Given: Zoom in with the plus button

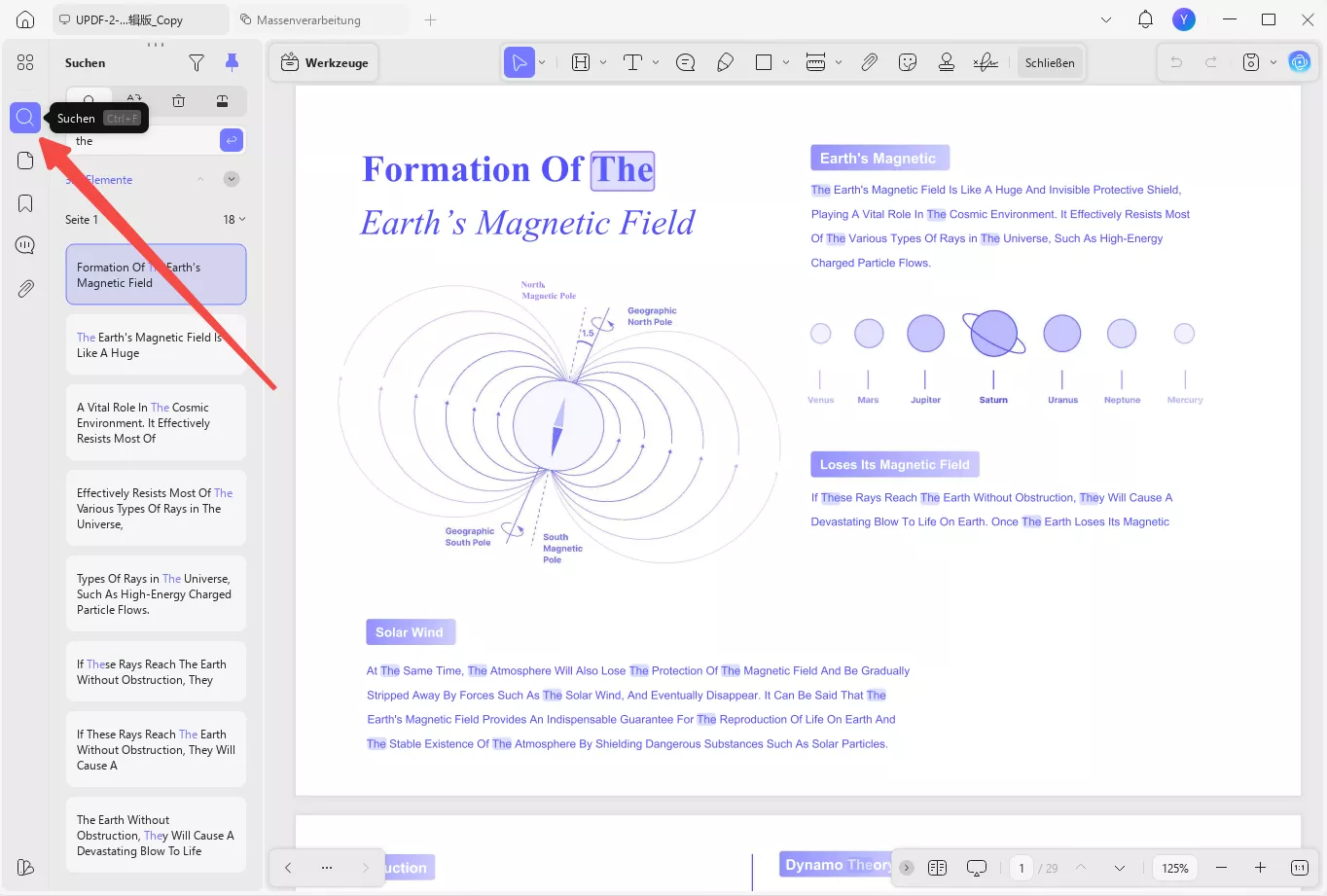Looking at the screenshot, I should [x=1260, y=868].
